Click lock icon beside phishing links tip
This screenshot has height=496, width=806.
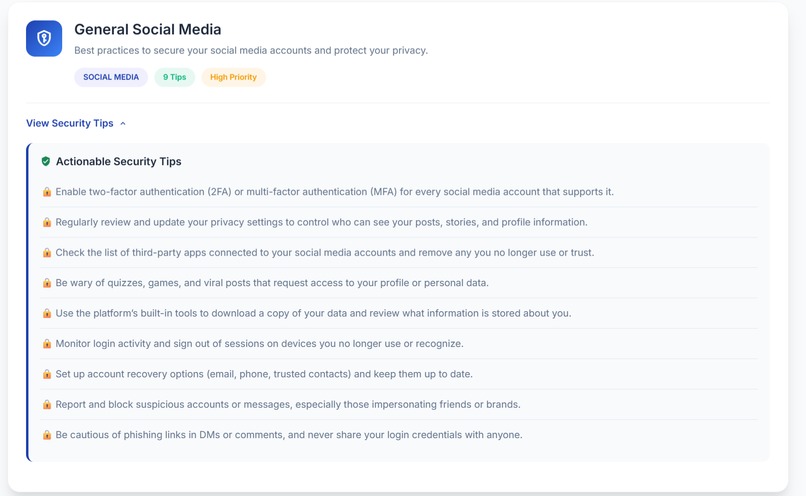tap(47, 435)
